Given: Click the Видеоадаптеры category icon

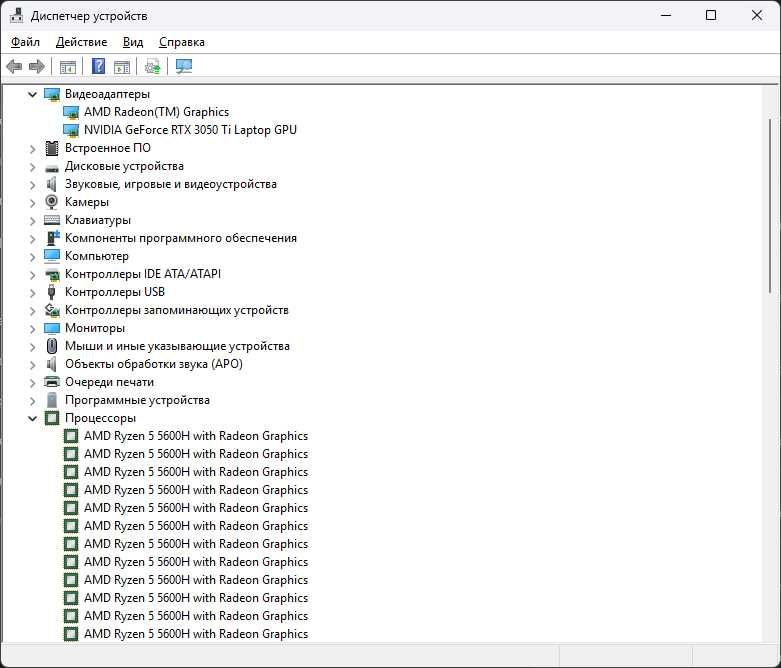Looking at the screenshot, I should point(52,94).
